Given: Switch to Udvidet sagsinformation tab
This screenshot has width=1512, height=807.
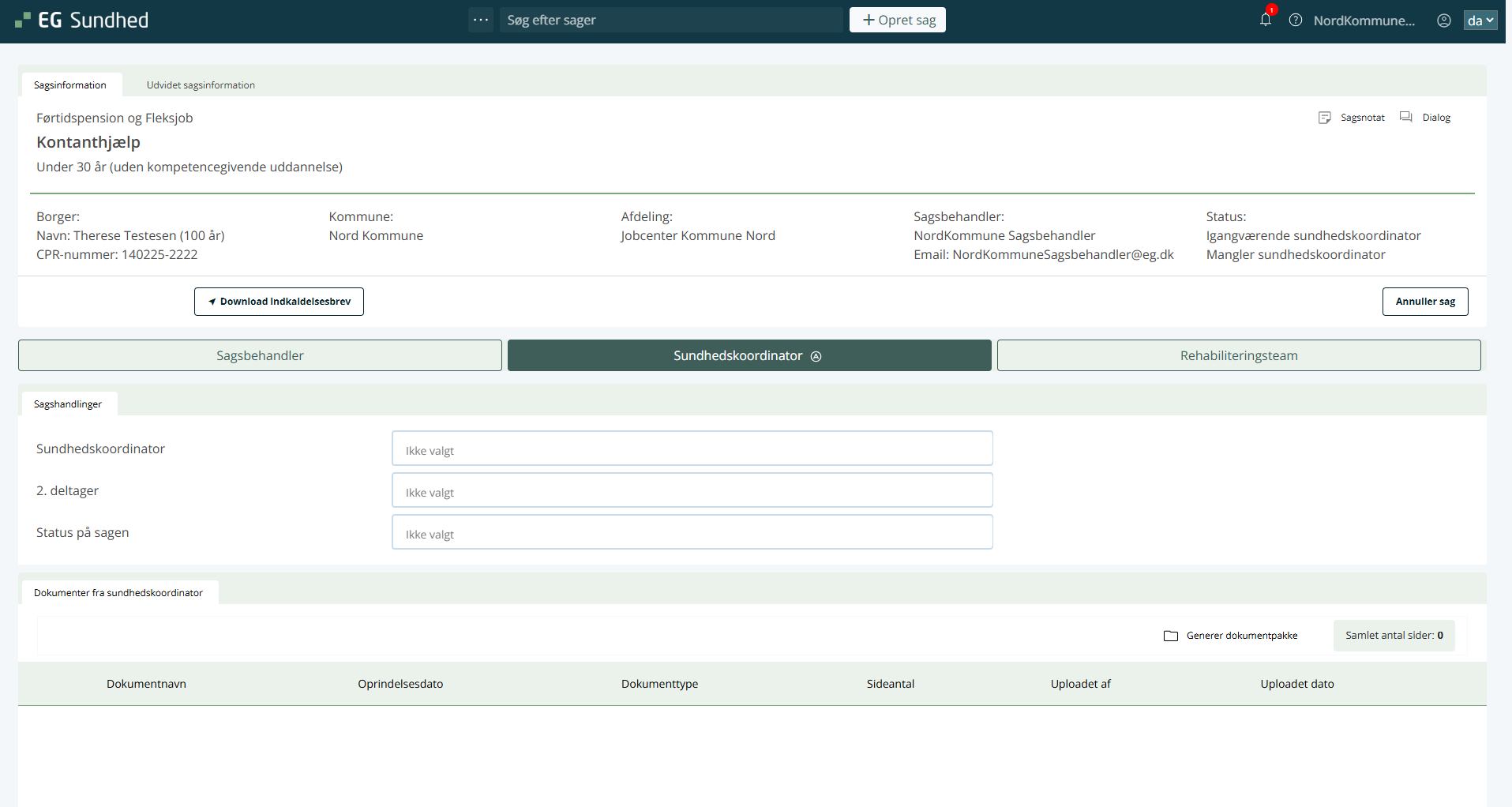Looking at the screenshot, I should (x=201, y=85).
